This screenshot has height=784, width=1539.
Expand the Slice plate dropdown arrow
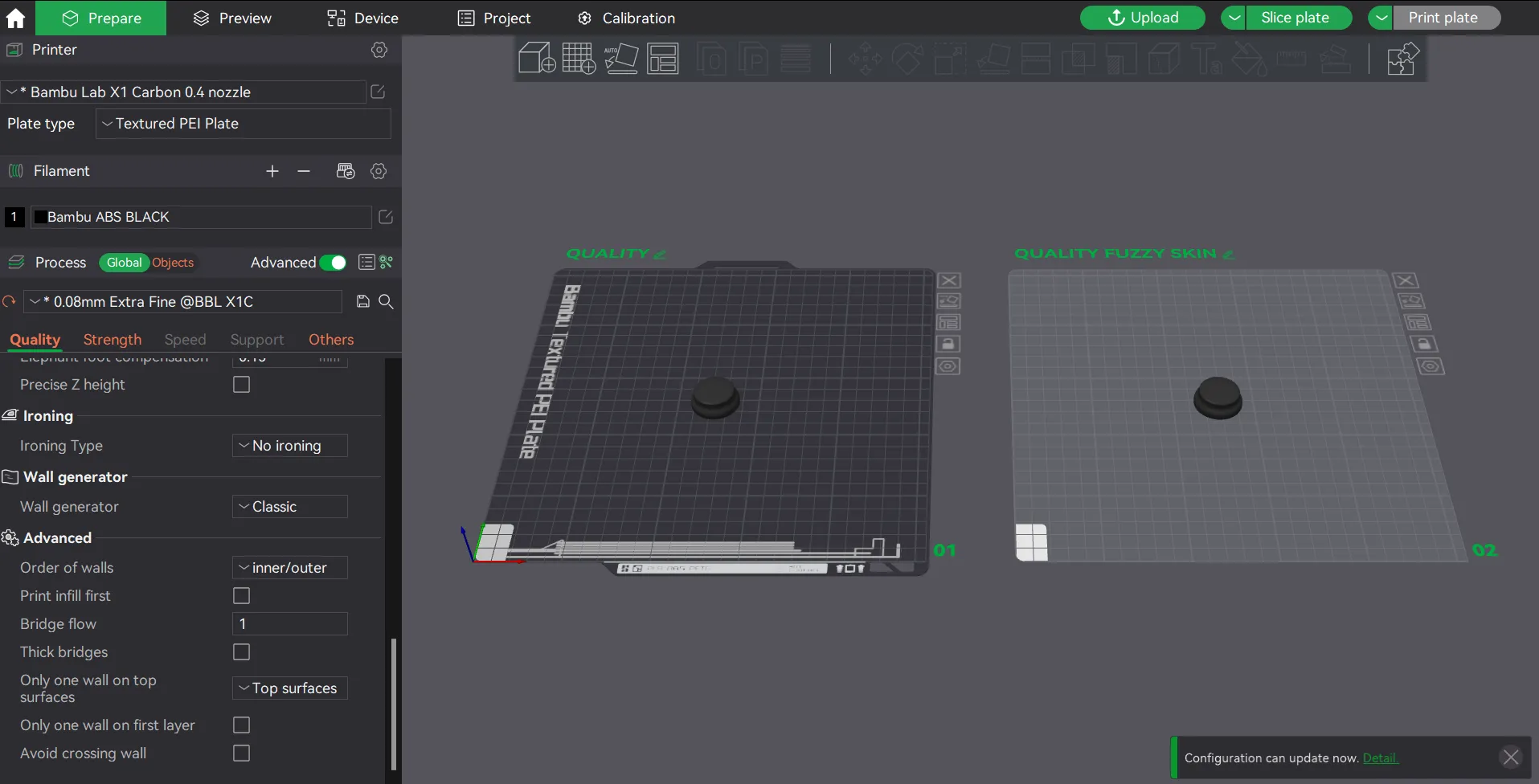tap(1234, 18)
